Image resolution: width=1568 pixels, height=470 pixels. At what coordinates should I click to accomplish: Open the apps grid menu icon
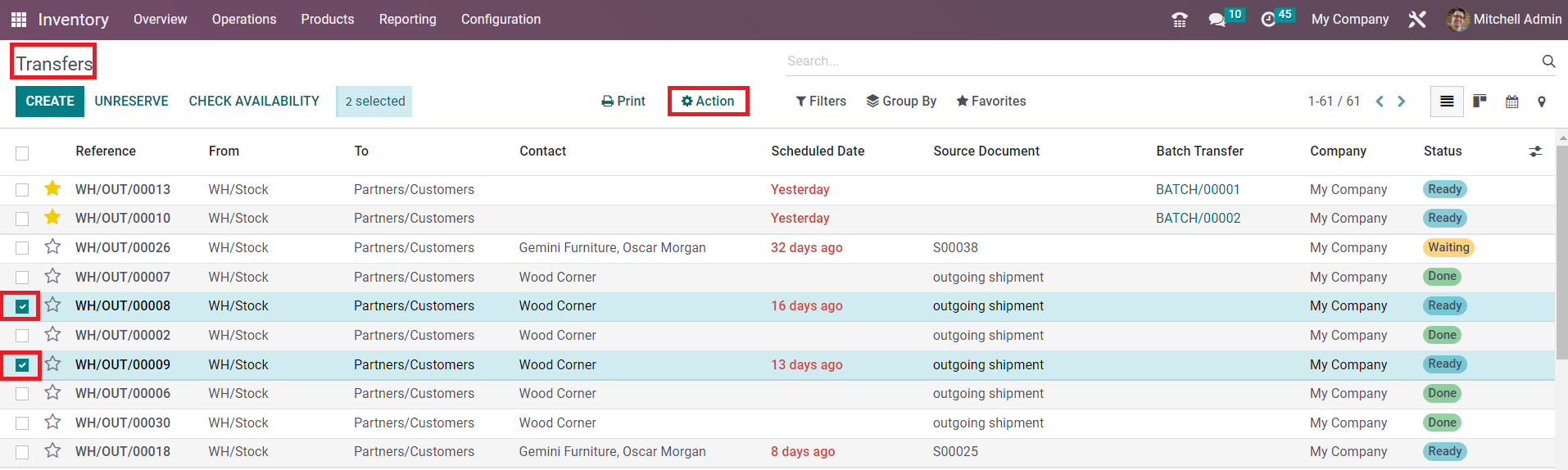pos(18,19)
